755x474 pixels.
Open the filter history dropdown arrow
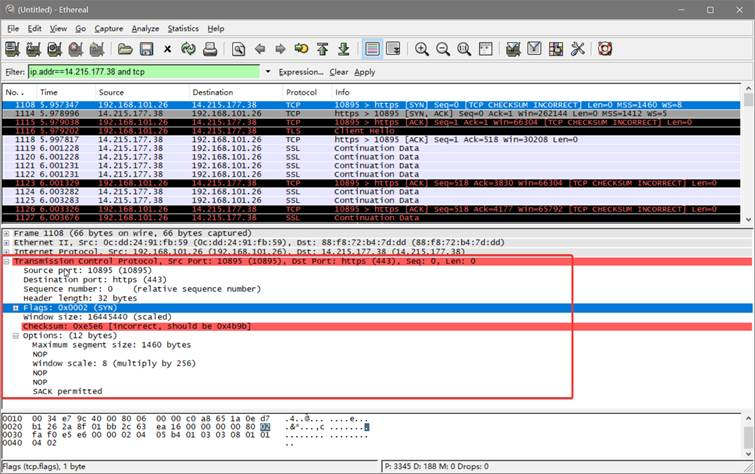click(268, 72)
